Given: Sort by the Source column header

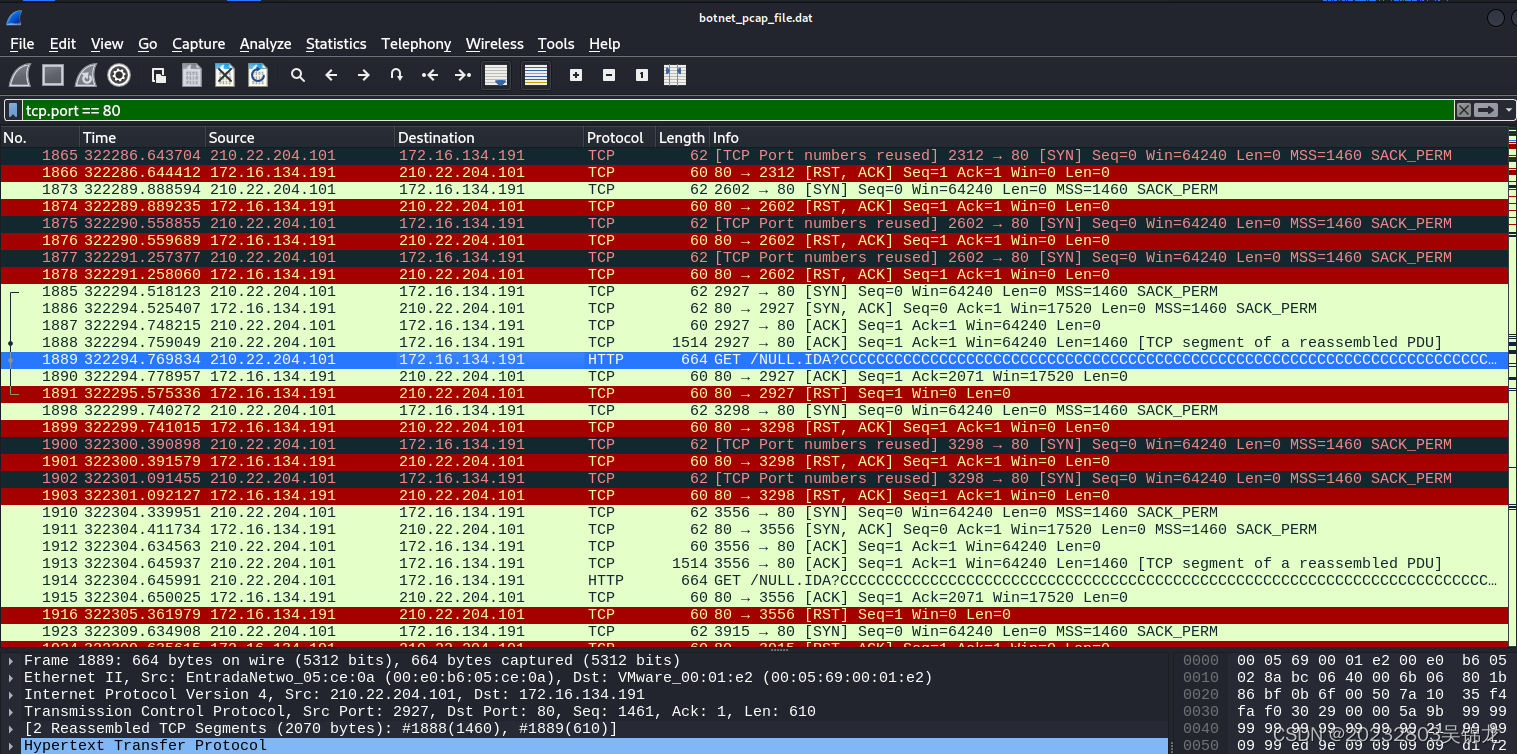Looking at the screenshot, I should [299, 138].
